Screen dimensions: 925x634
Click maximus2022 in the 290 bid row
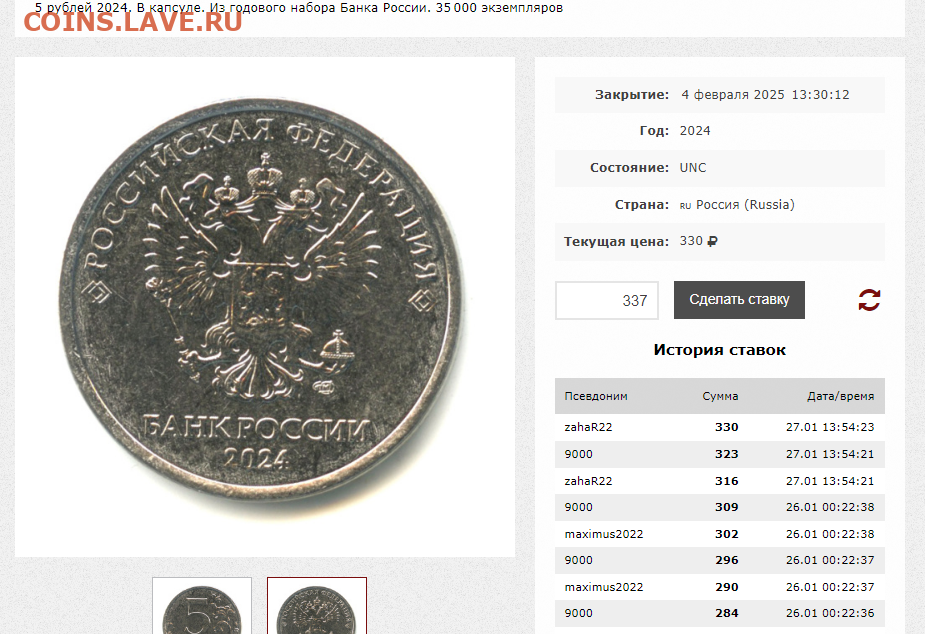[603, 587]
